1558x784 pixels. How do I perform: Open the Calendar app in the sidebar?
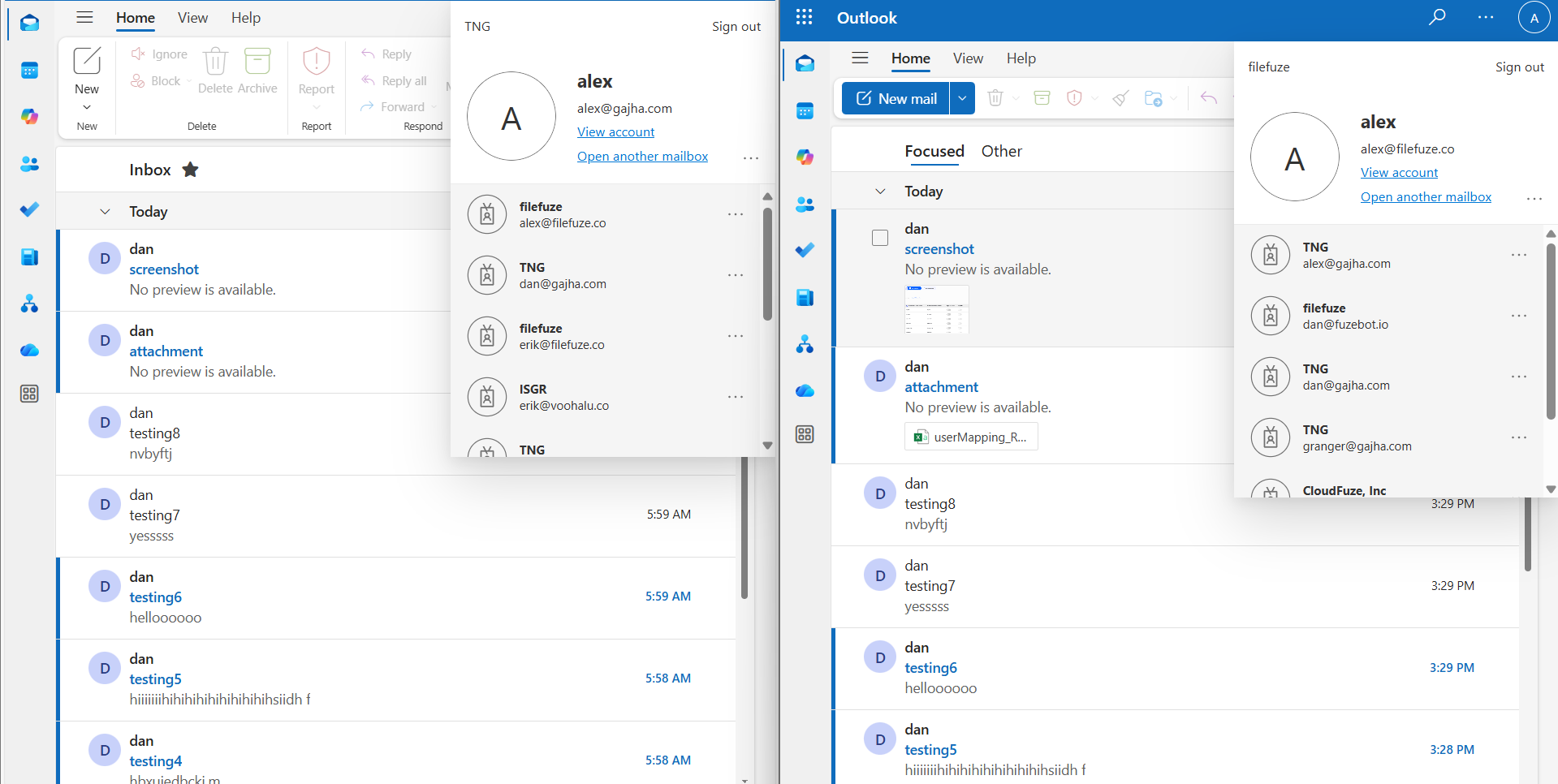(x=29, y=71)
